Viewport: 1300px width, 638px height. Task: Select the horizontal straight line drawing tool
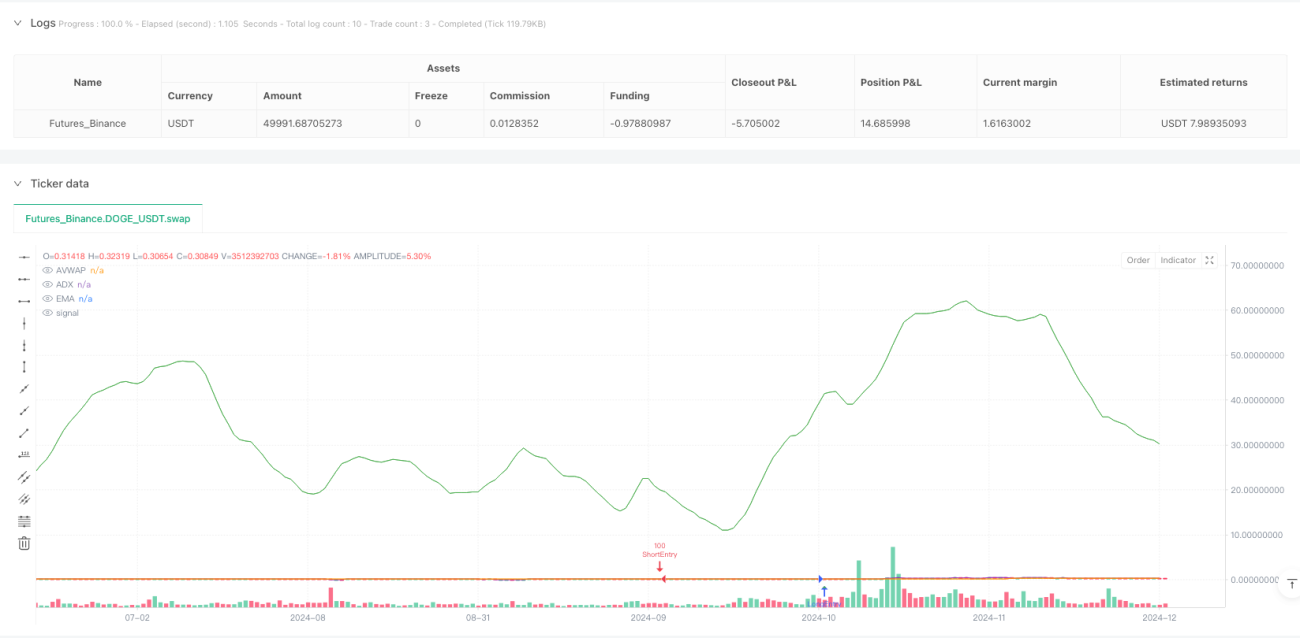point(24,257)
